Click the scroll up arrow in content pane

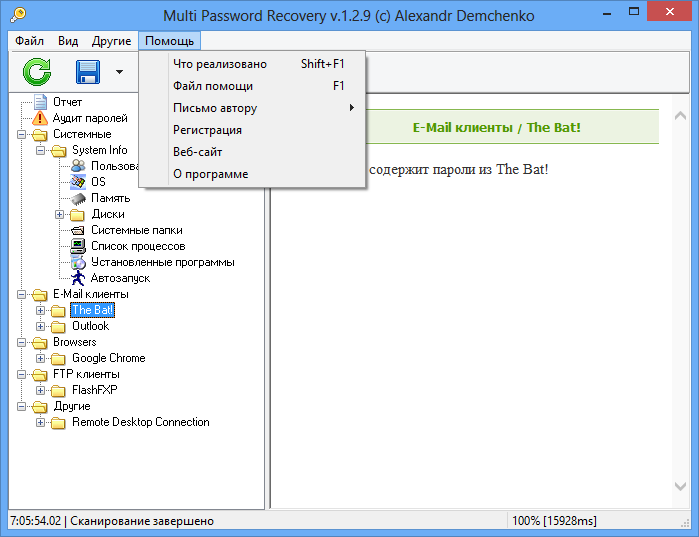pyautogui.click(x=680, y=116)
